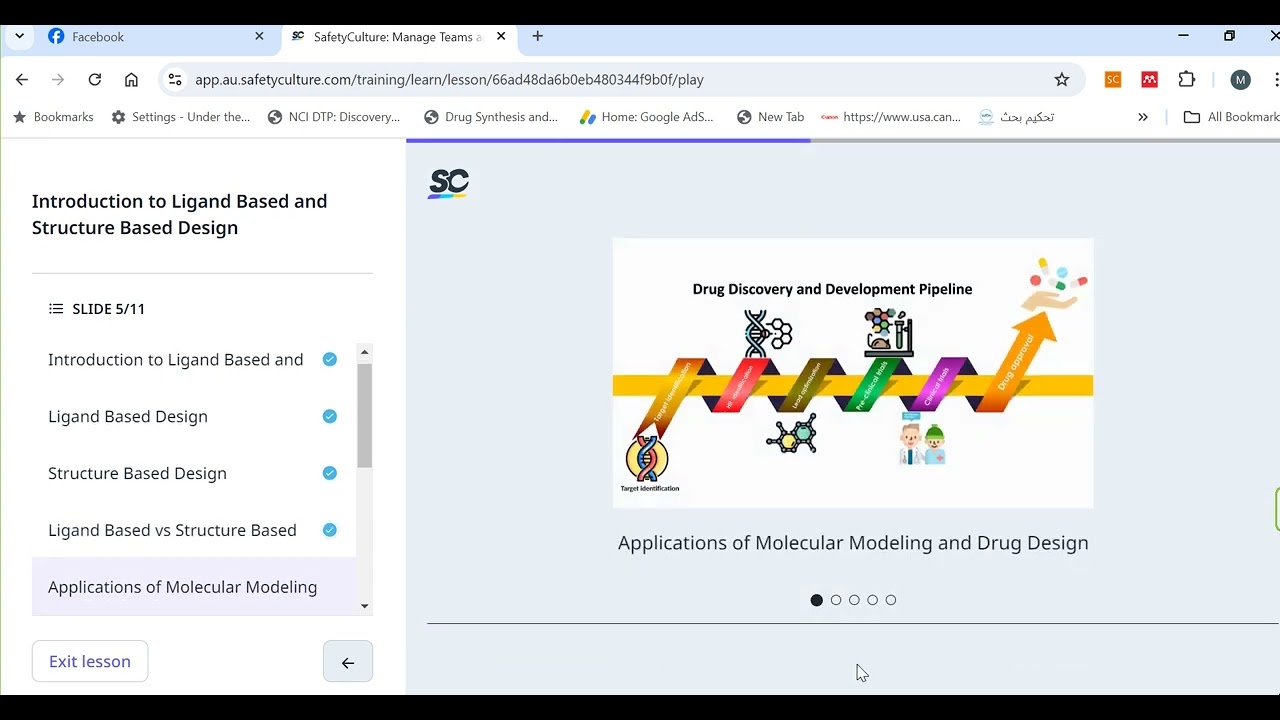
Task: Open the Ligand Based Design slide
Action: pos(193,416)
